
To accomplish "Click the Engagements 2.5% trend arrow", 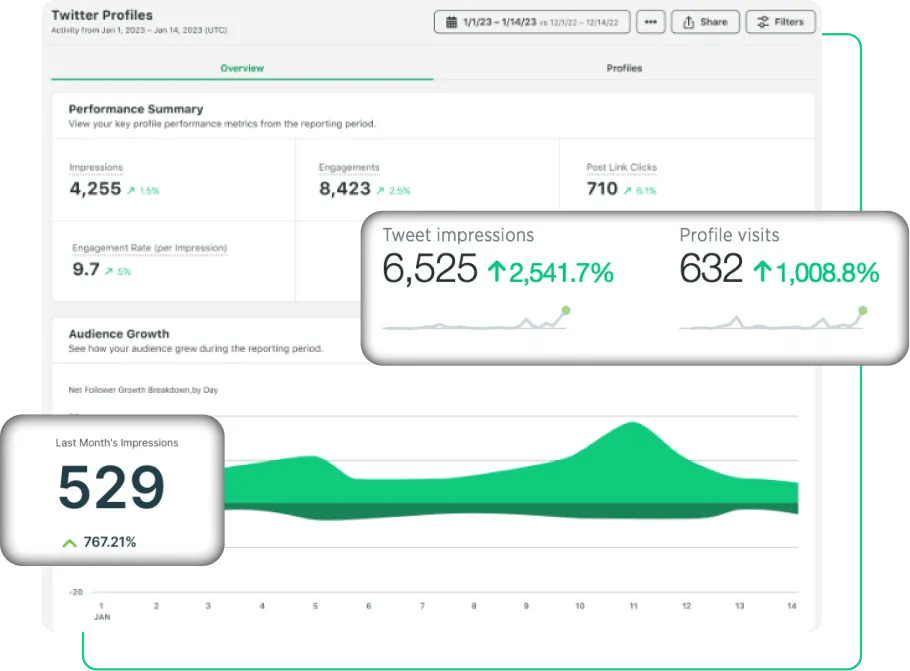I will [380, 190].
